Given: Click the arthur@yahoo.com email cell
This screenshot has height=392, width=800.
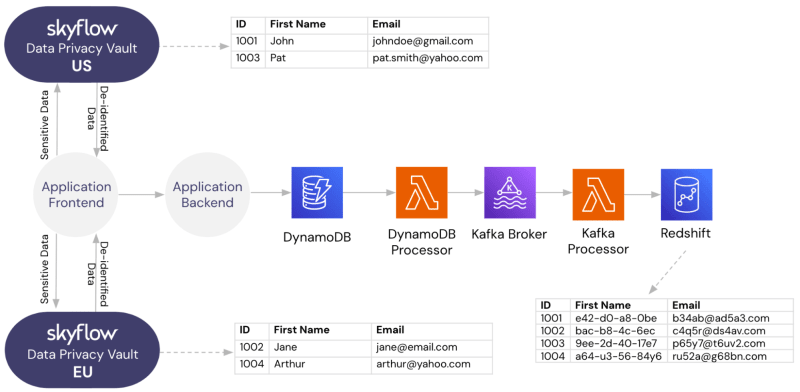Looking at the screenshot, I should tap(432, 364).
